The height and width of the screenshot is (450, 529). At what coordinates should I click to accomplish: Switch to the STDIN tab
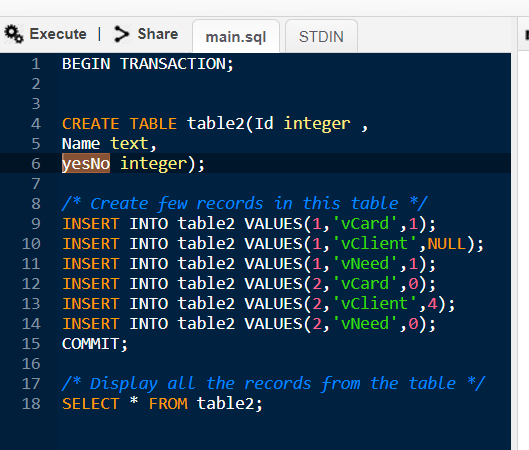pyautogui.click(x=321, y=36)
